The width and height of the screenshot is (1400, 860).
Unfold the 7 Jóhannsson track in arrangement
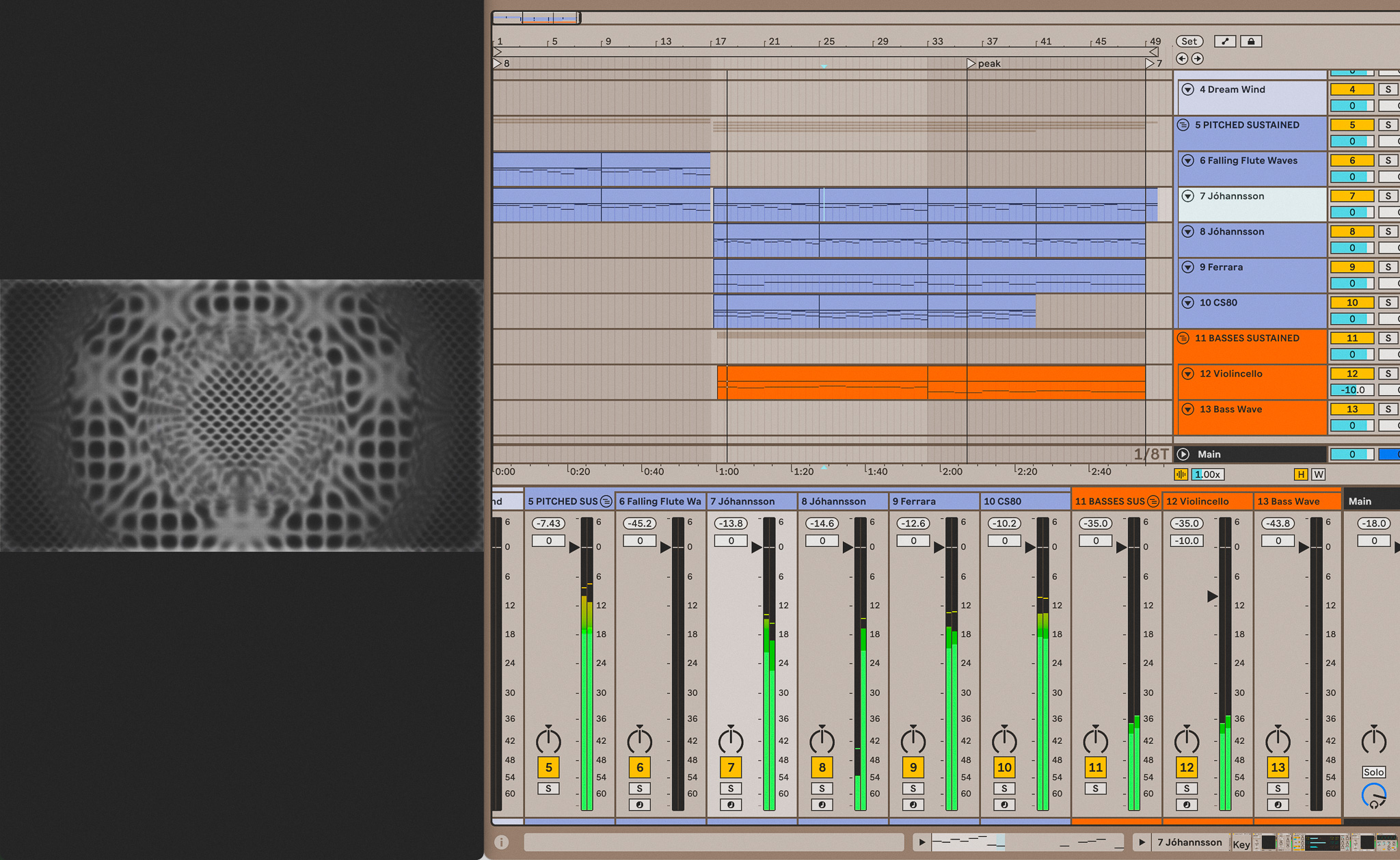[x=1188, y=196]
